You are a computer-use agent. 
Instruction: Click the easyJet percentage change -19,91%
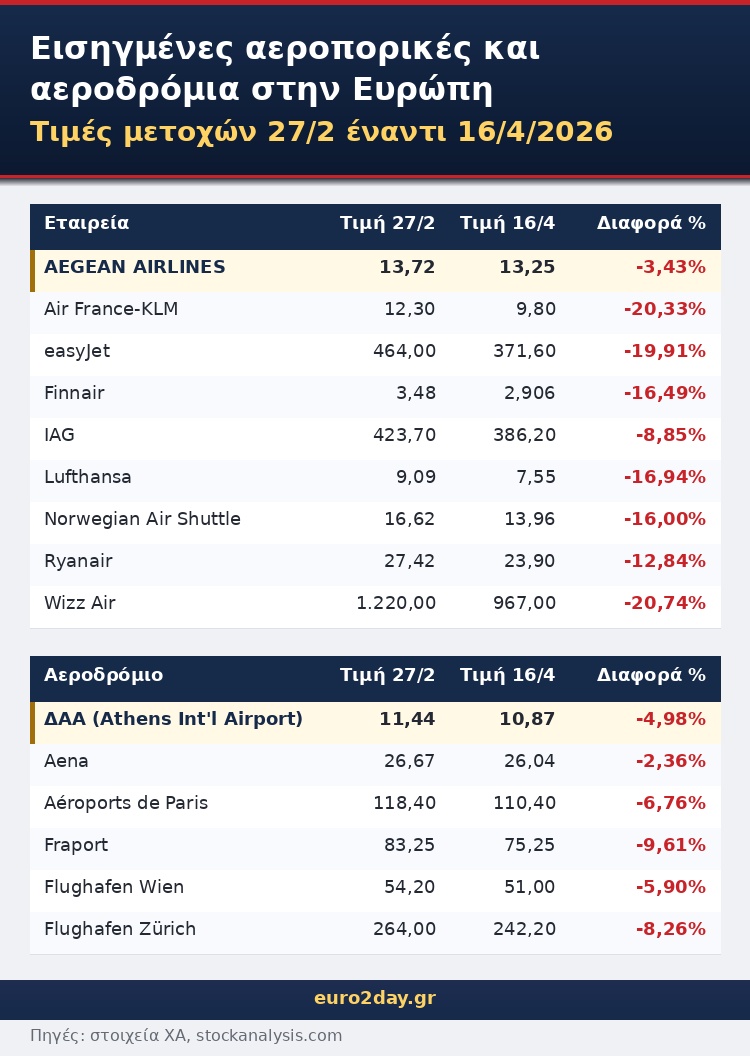point(664,351)
